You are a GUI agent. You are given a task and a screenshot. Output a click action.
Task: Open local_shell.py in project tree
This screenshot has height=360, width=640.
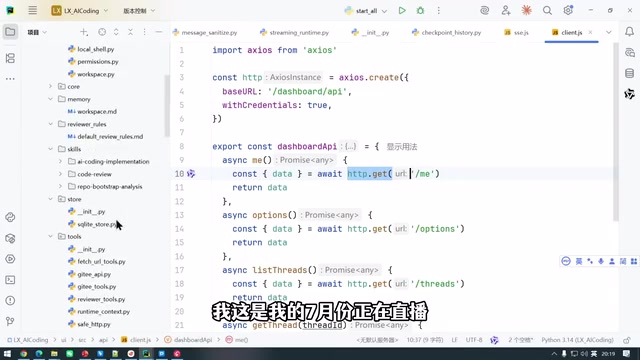91,49
